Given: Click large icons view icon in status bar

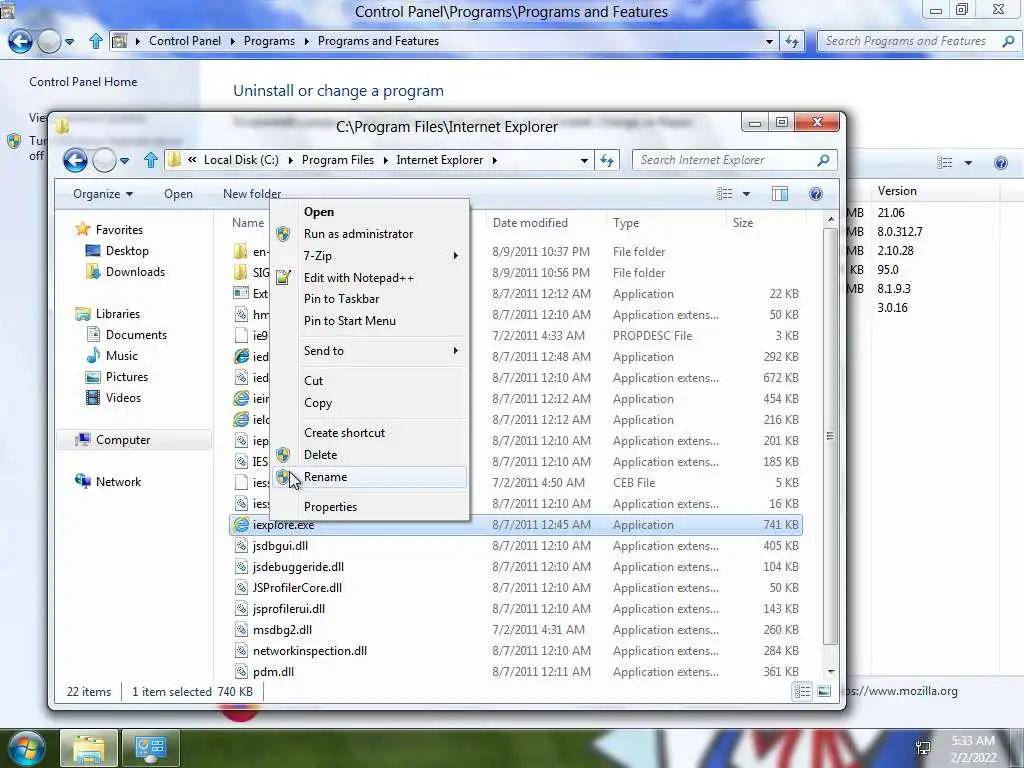Looking at the screenshot, I should tap(824, 691).
